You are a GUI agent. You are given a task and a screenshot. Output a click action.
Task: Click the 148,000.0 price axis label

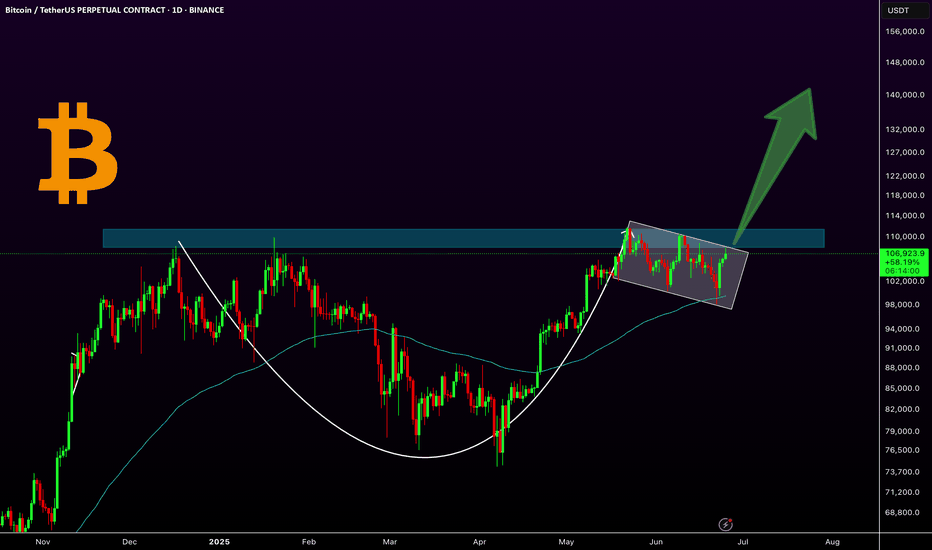(x=905, y=62)
